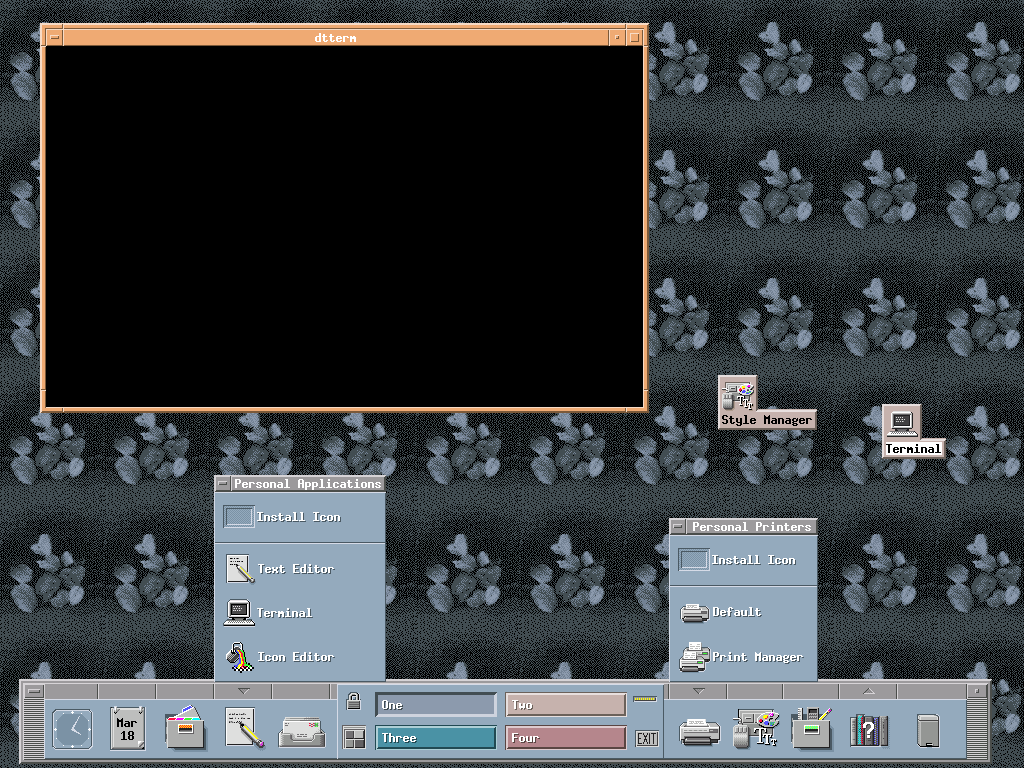Collapse the Personal Printers subpanel arrow

point(698,691)
